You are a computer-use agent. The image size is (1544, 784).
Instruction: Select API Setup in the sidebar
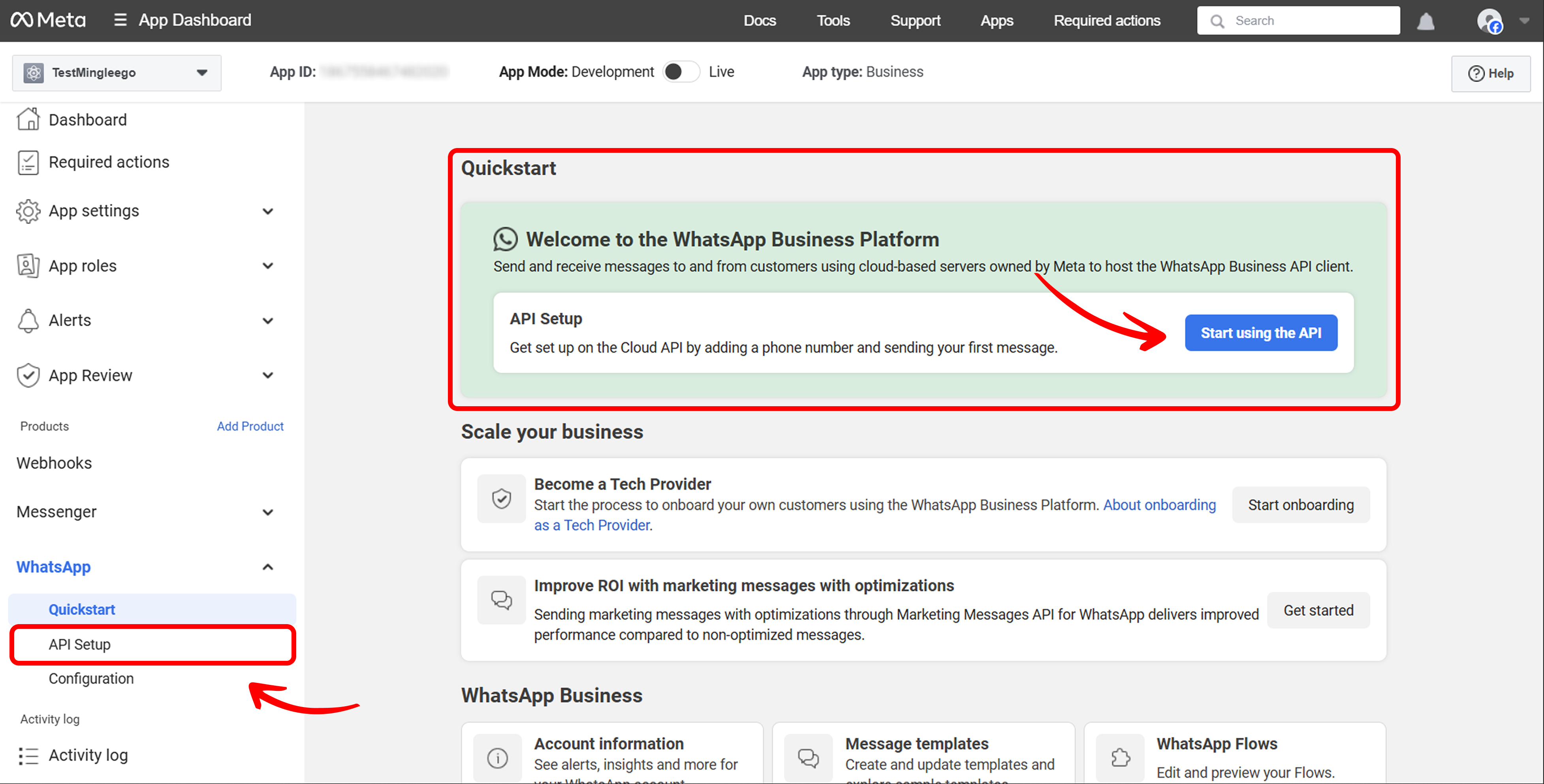pyautogui.click(x=152, y=645)
